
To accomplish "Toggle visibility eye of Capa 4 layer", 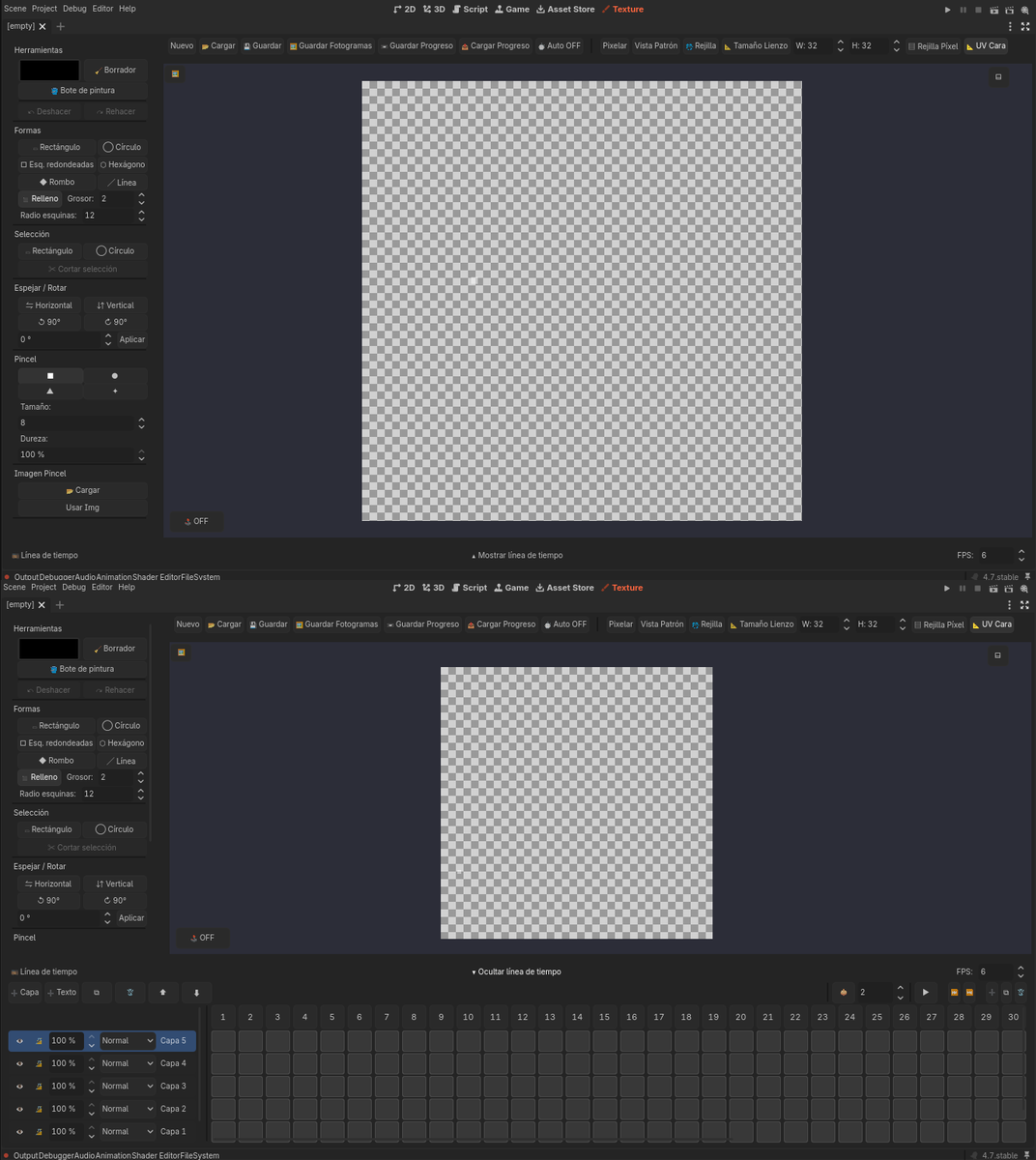I will point(19,1063).
